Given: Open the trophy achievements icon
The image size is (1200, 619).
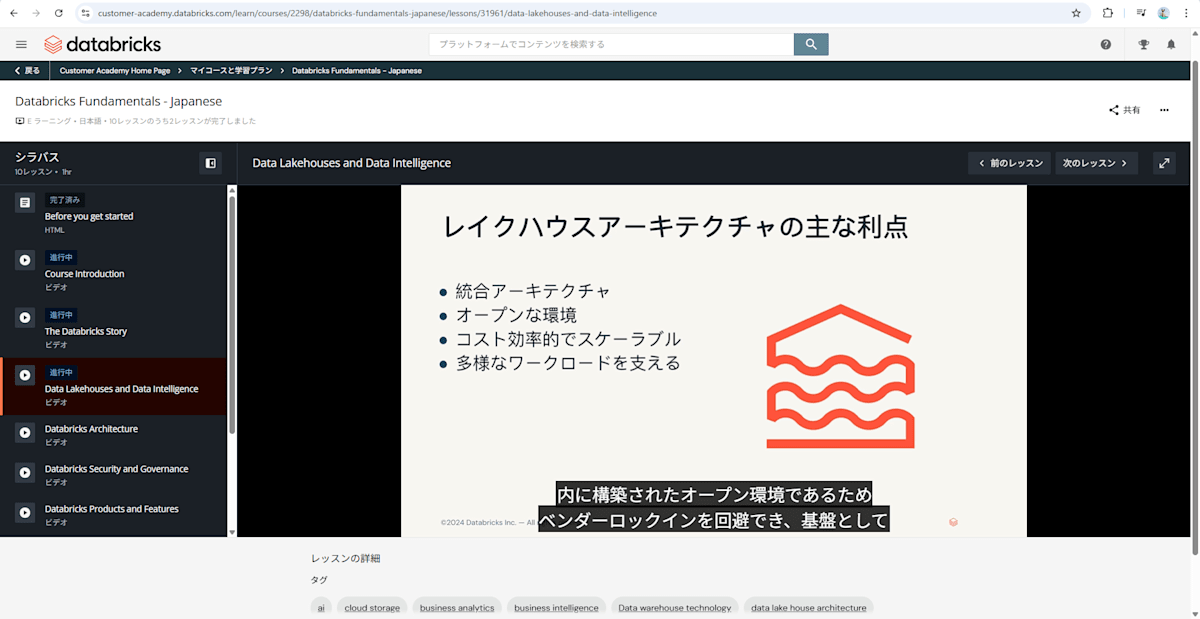Looking at the screenshot, I should pyautogui.click(x=1144, y=44).
